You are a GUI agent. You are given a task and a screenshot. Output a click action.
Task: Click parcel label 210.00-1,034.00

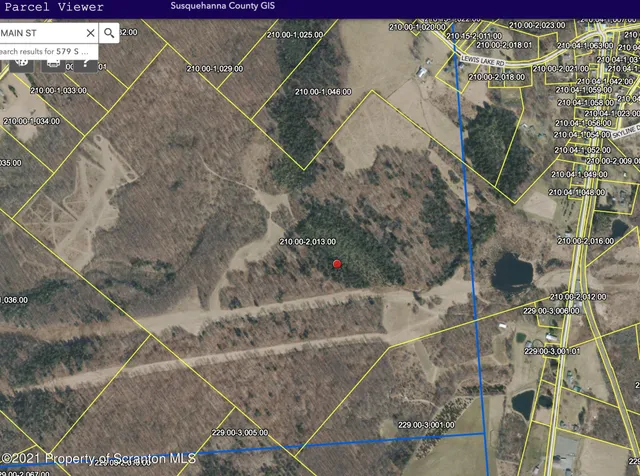(31, 121)
